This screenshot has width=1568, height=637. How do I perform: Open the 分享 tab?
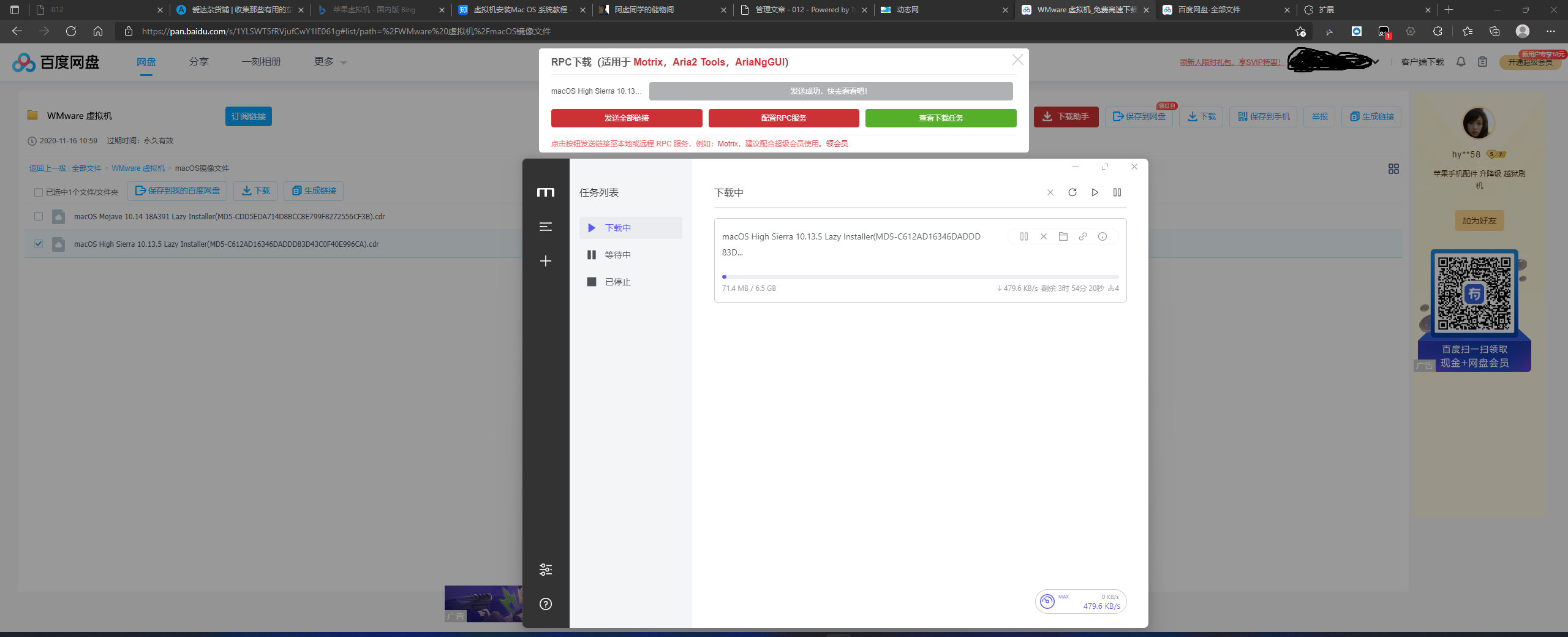pyautogui.click(x=198, y=62)
